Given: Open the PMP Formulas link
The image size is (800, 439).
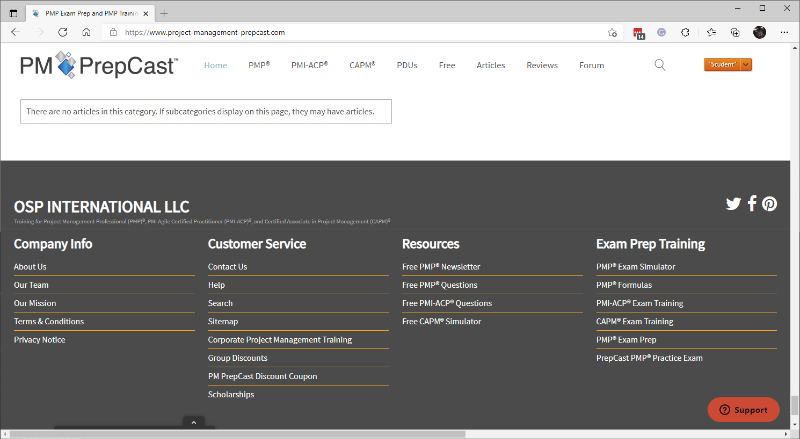Looking at the screenshot, I should 624,285.
